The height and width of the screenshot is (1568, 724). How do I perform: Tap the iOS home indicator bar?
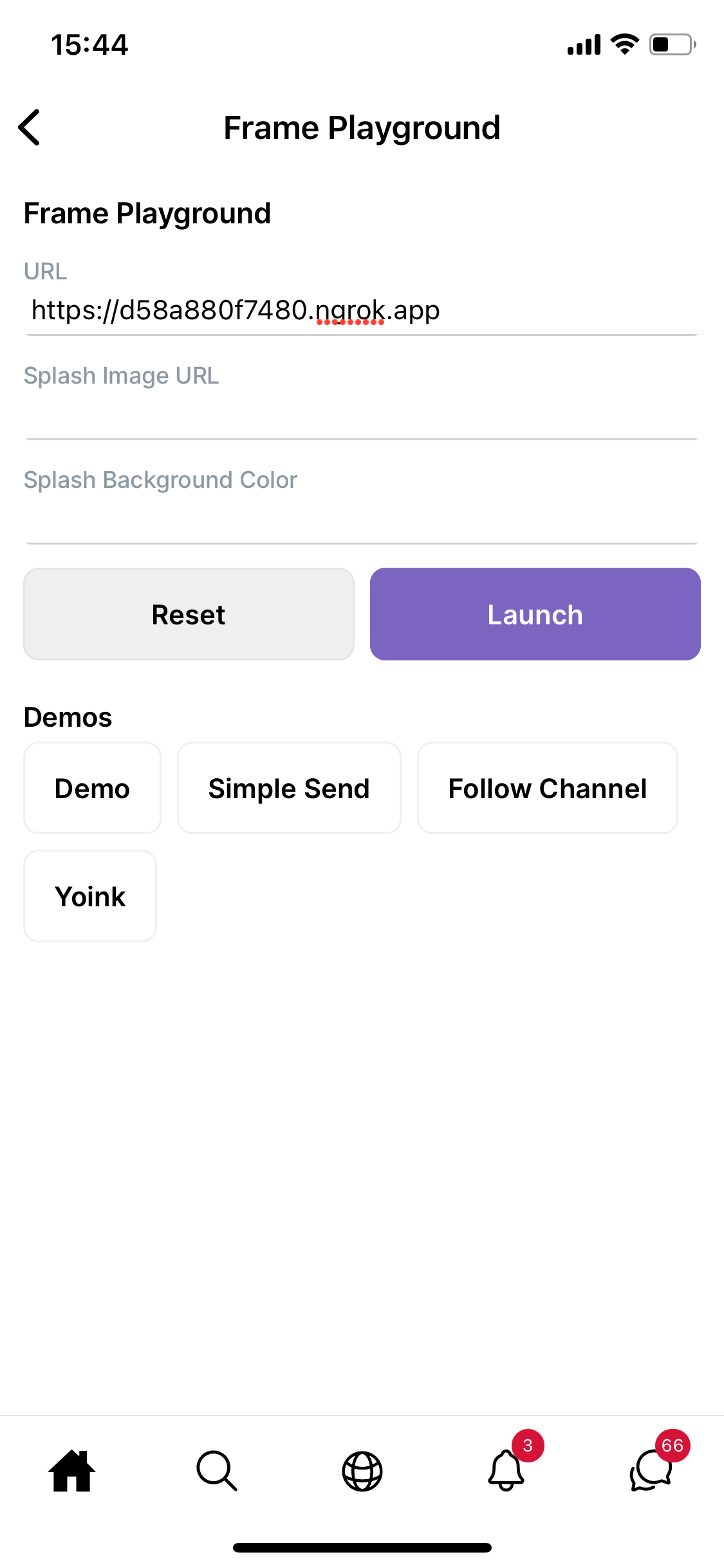click(x=362, y=1547)
